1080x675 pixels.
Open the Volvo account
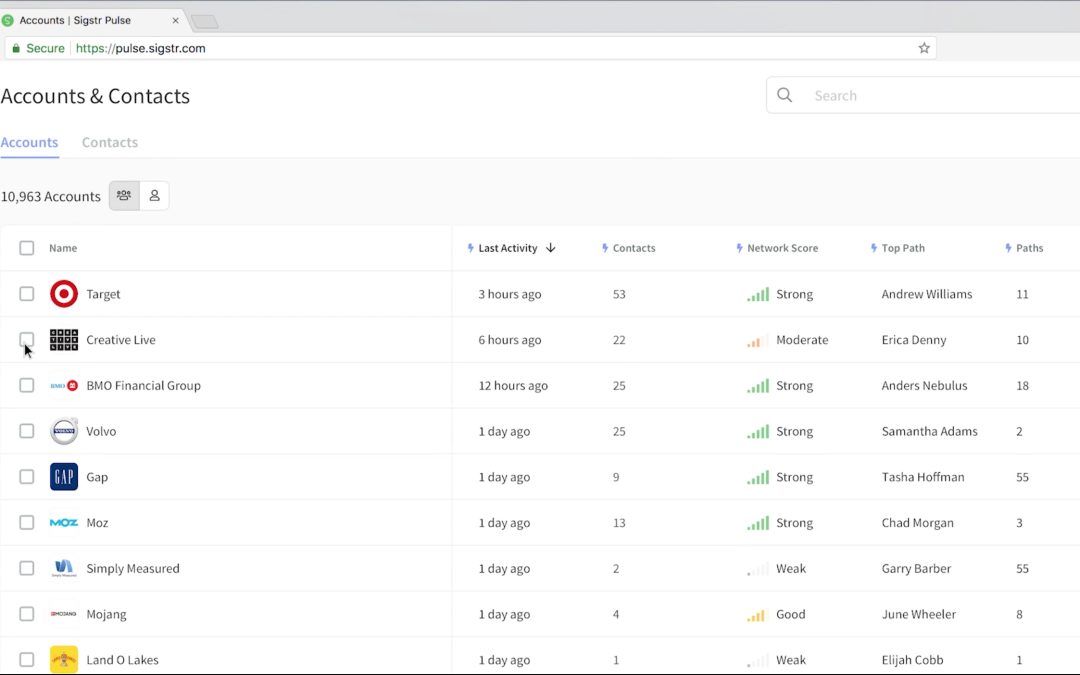pyautogui.click(x=101, y=431)
